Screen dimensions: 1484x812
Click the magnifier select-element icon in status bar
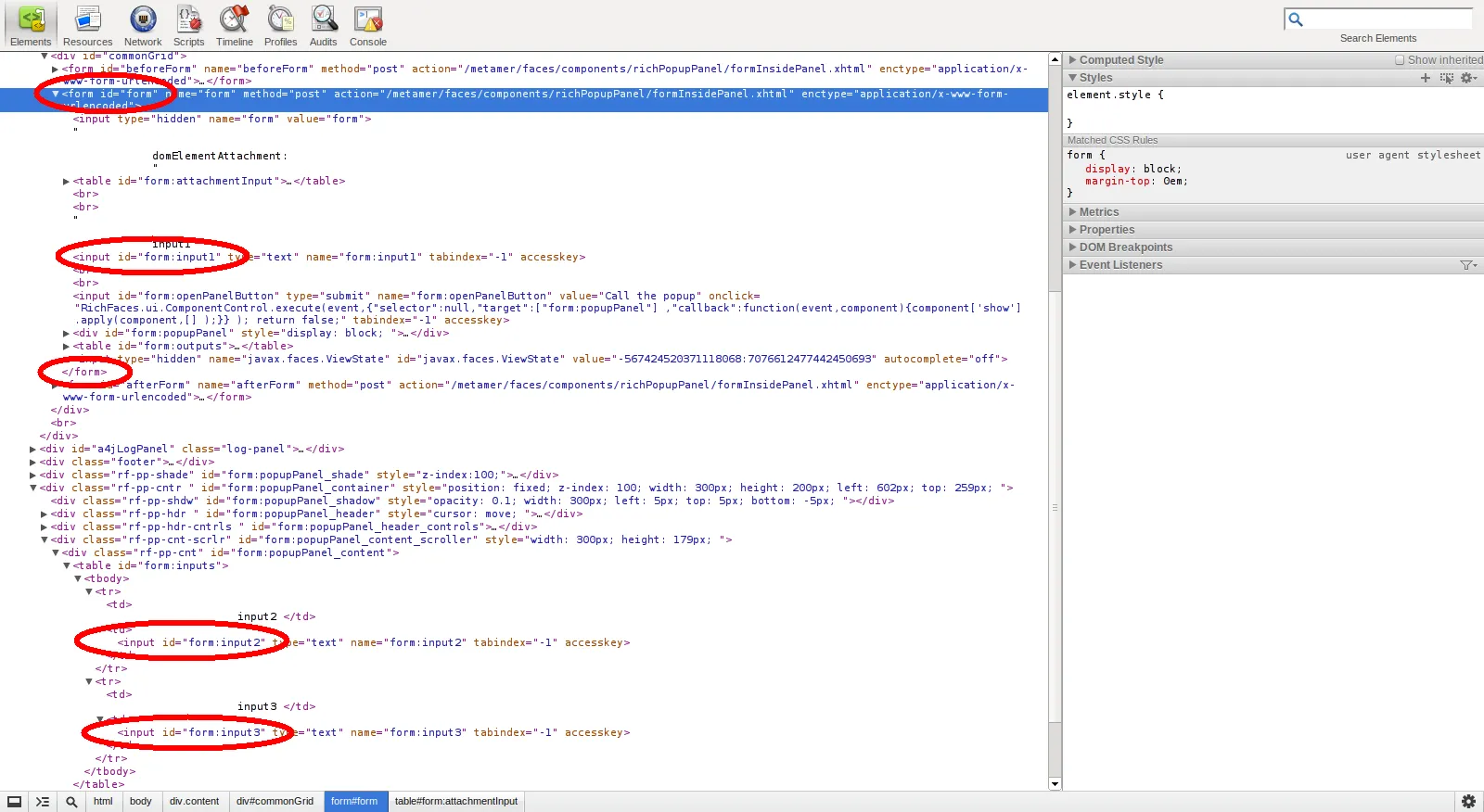coord(71,802)
